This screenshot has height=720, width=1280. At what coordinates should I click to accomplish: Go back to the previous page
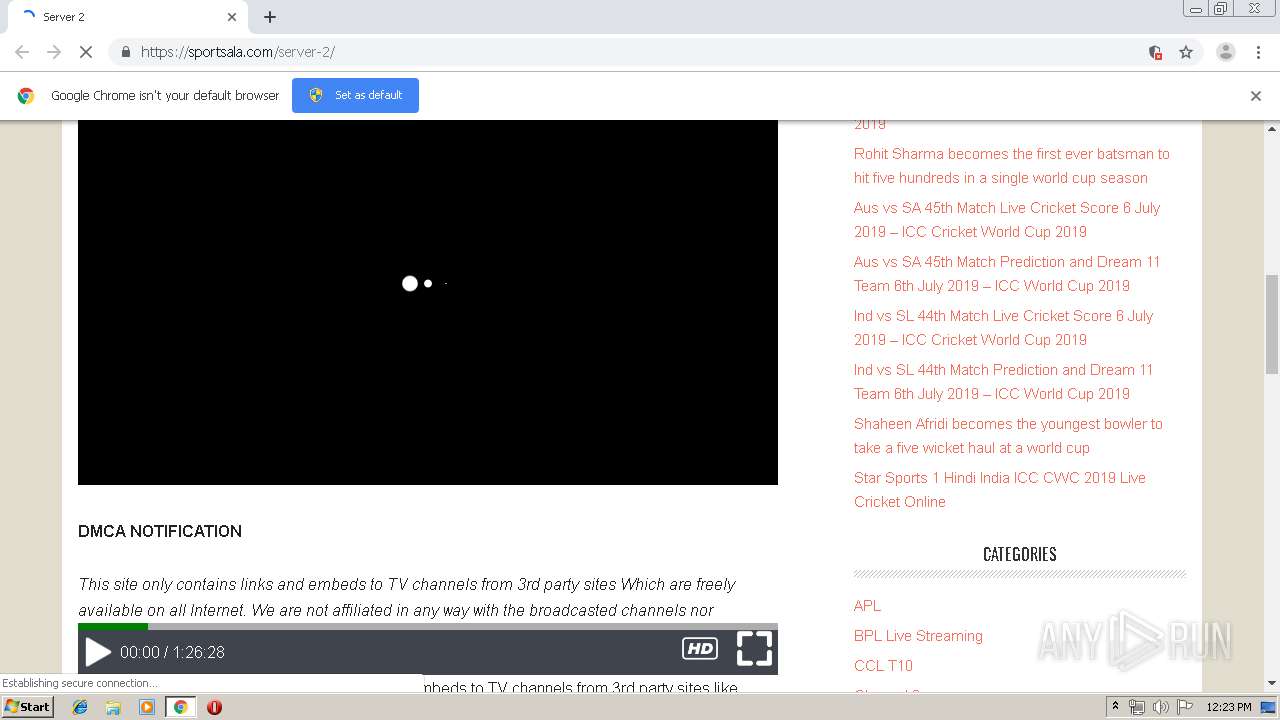(x=22, y=52)
